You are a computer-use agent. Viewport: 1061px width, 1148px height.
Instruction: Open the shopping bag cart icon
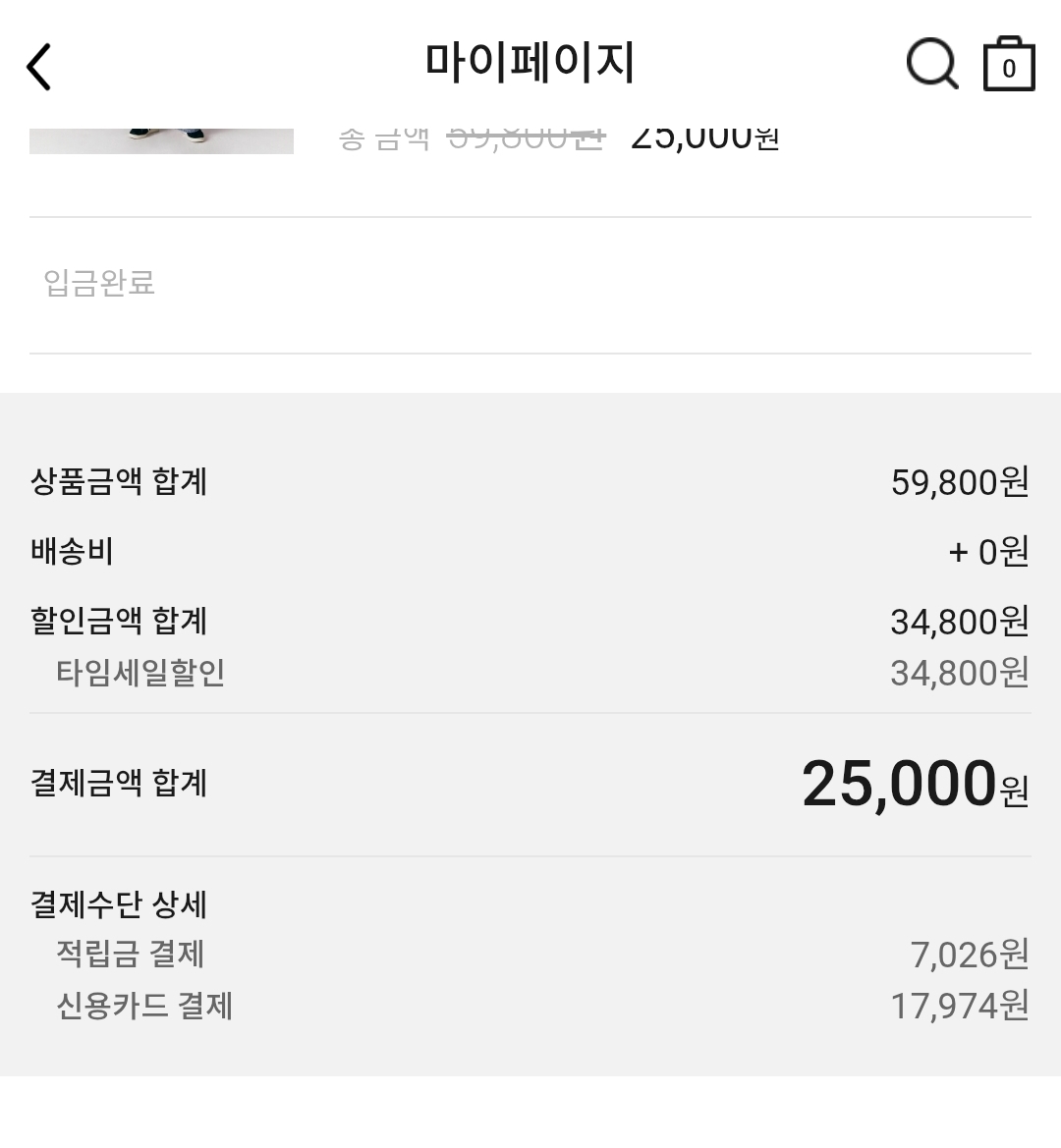point(1009,64)
